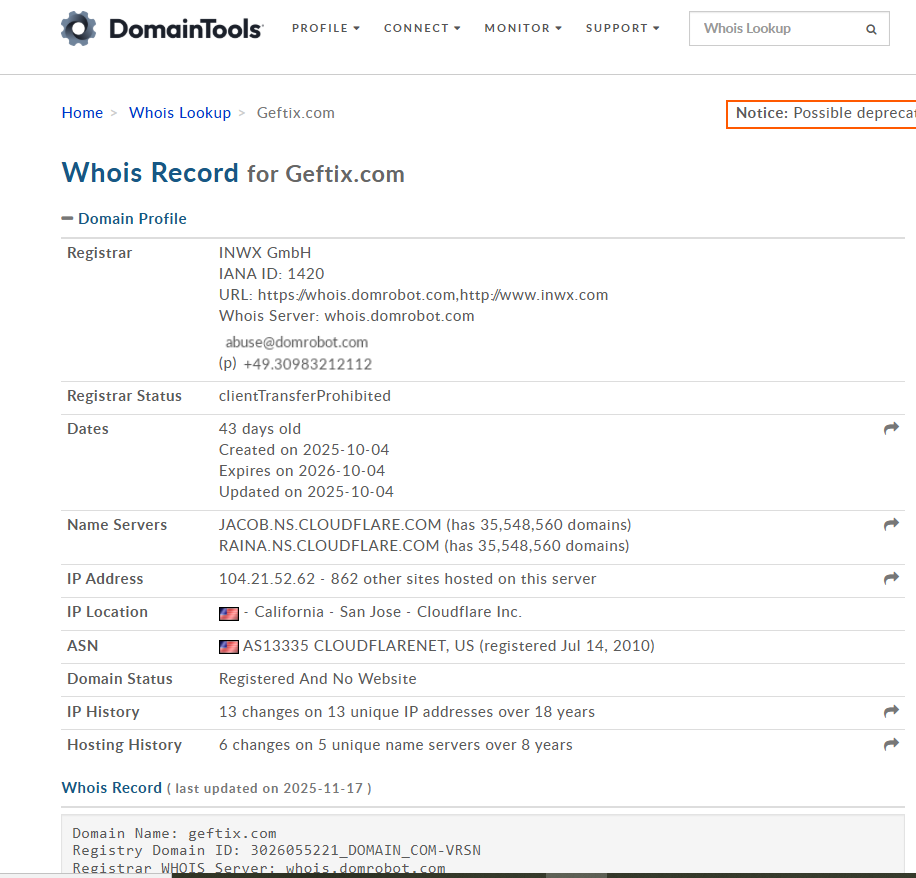Open the Support navigation menu
Screen dimensions: 916x878
point(622,28)
